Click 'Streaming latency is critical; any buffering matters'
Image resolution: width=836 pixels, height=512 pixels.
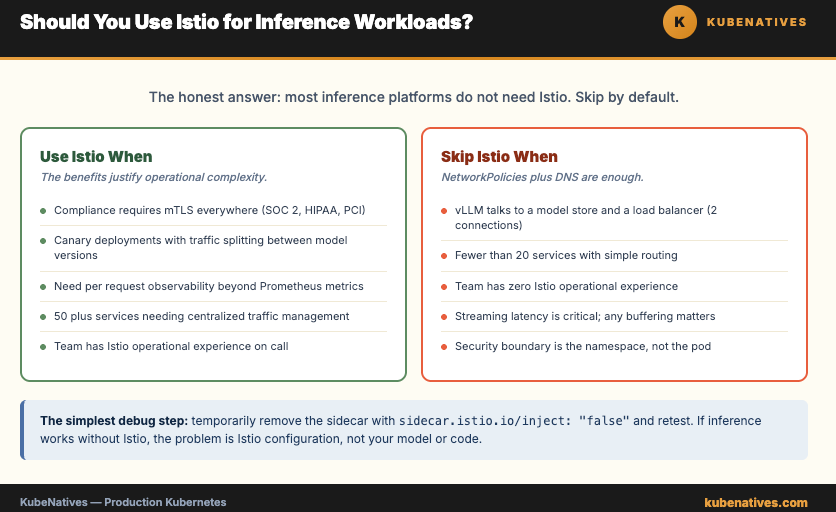(585, 316)
